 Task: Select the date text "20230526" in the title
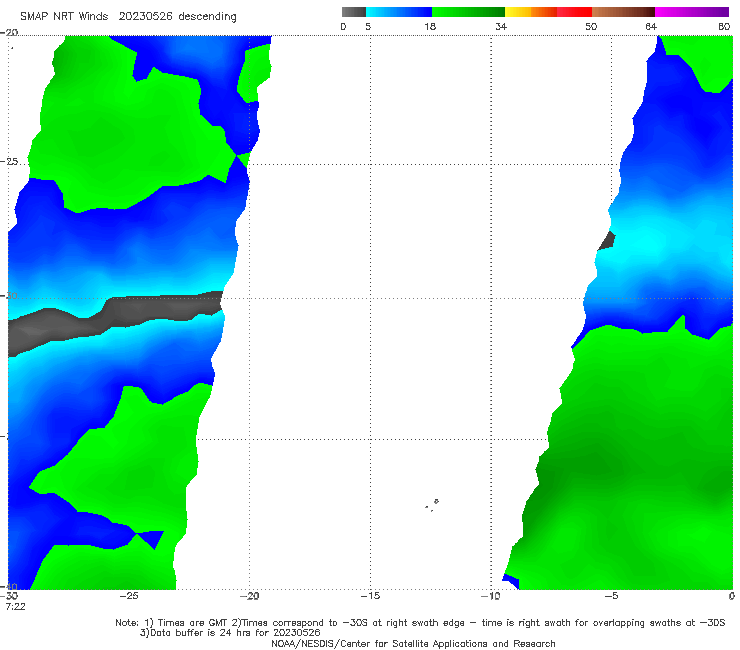click(x=145, y=16)
